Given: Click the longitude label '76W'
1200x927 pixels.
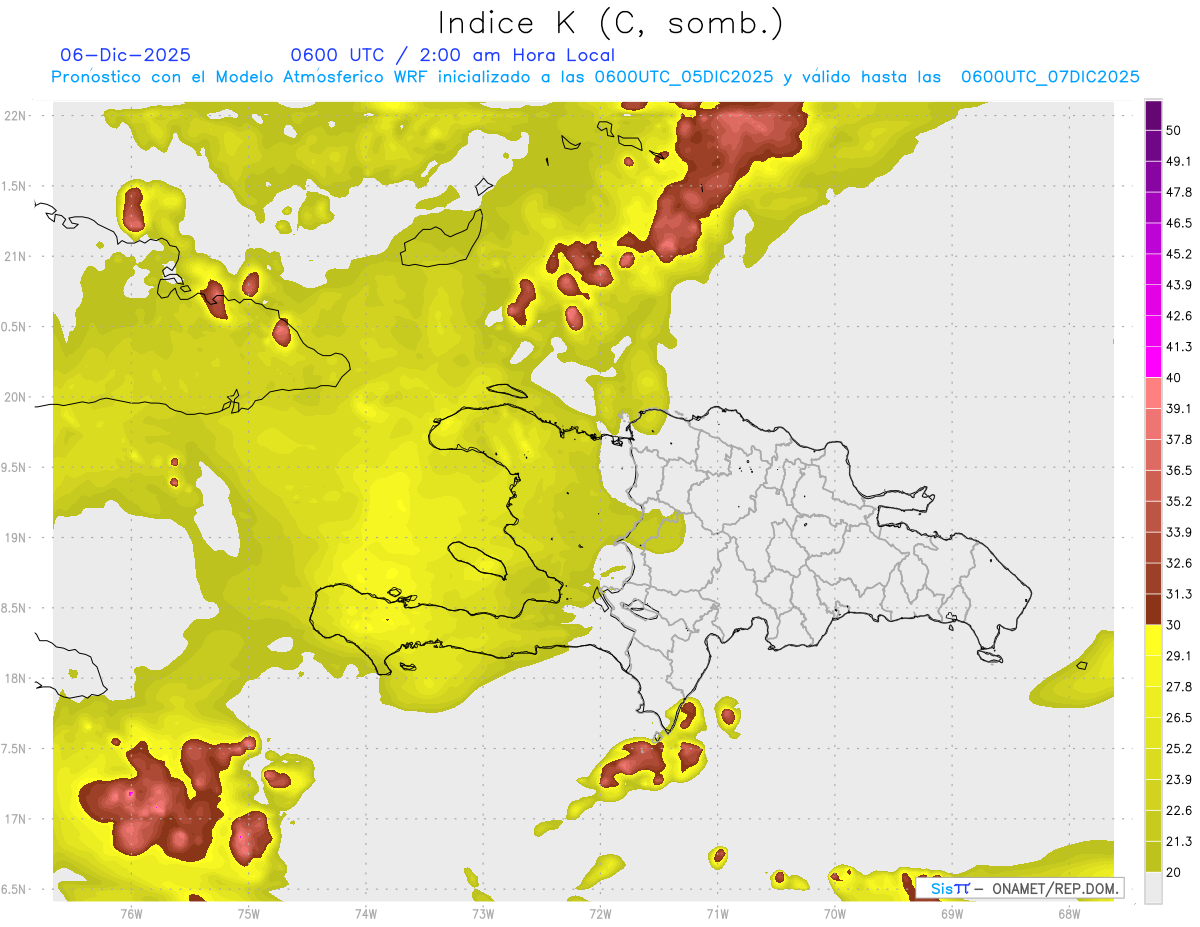Looking at the screenshot, I should 131,913.
